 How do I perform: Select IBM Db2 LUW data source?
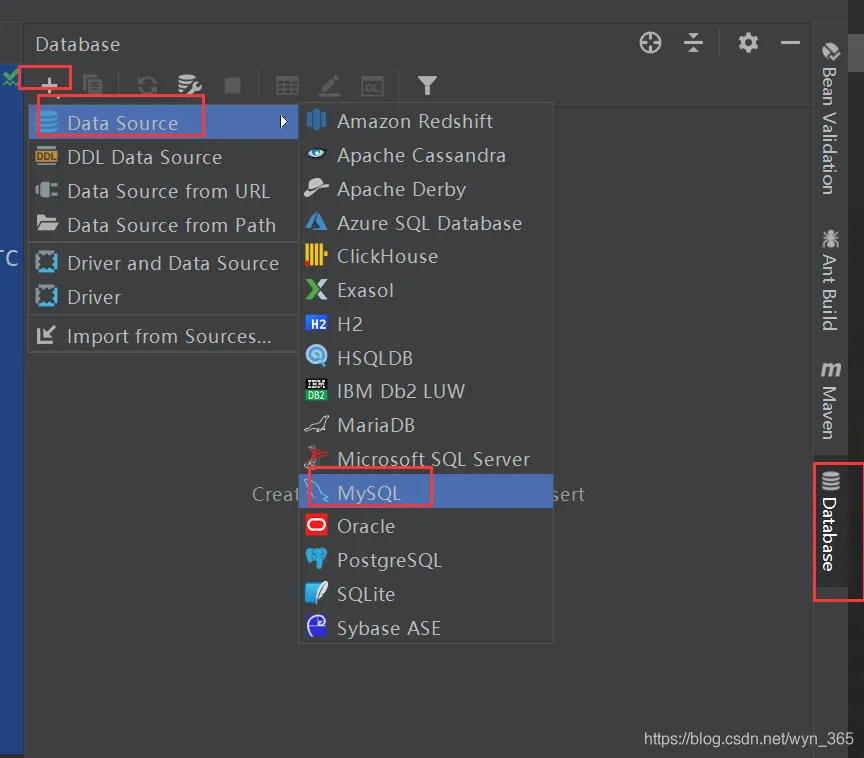(426, 391)
